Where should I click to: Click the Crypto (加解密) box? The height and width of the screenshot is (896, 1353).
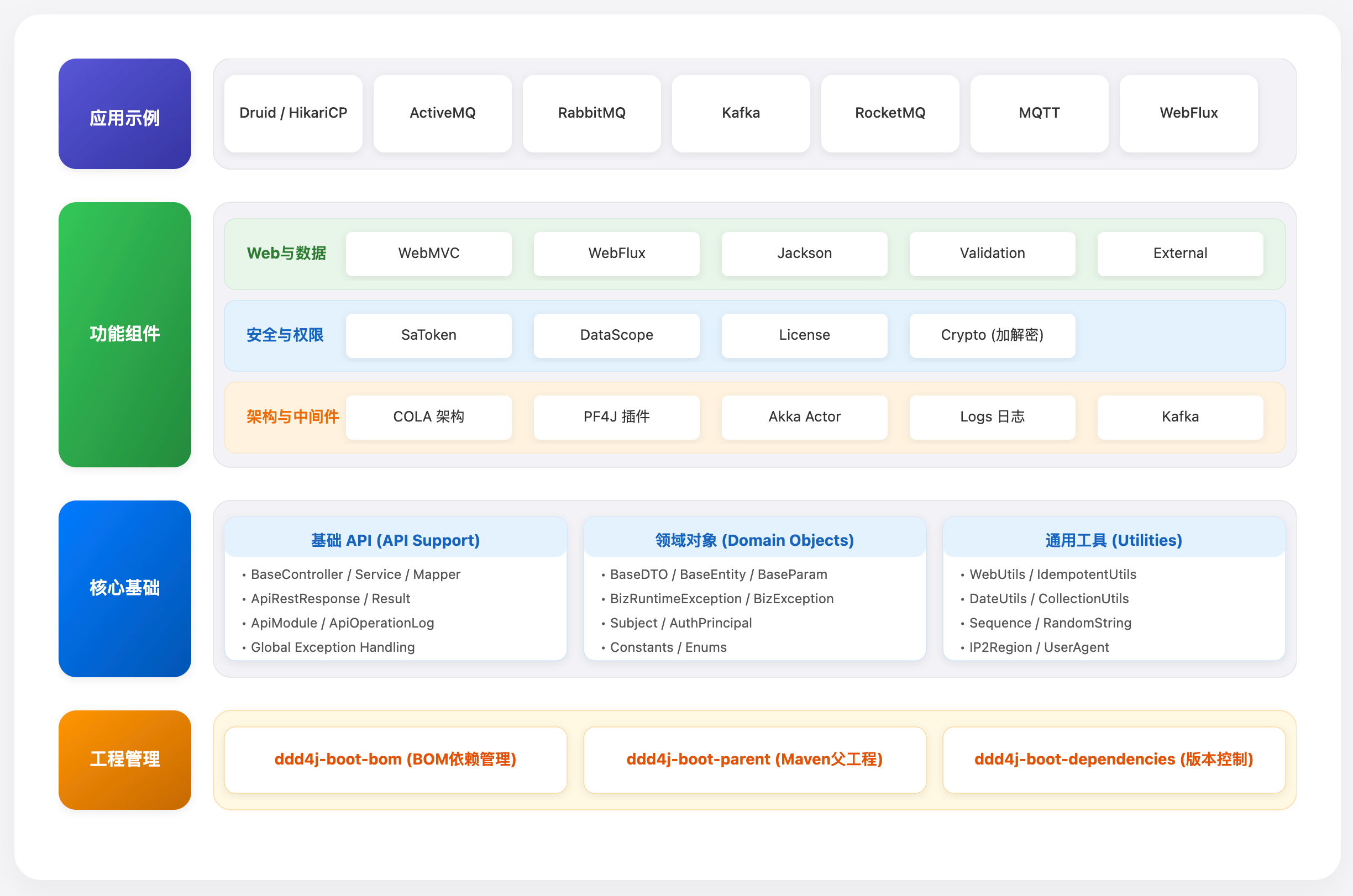(992, 335)
